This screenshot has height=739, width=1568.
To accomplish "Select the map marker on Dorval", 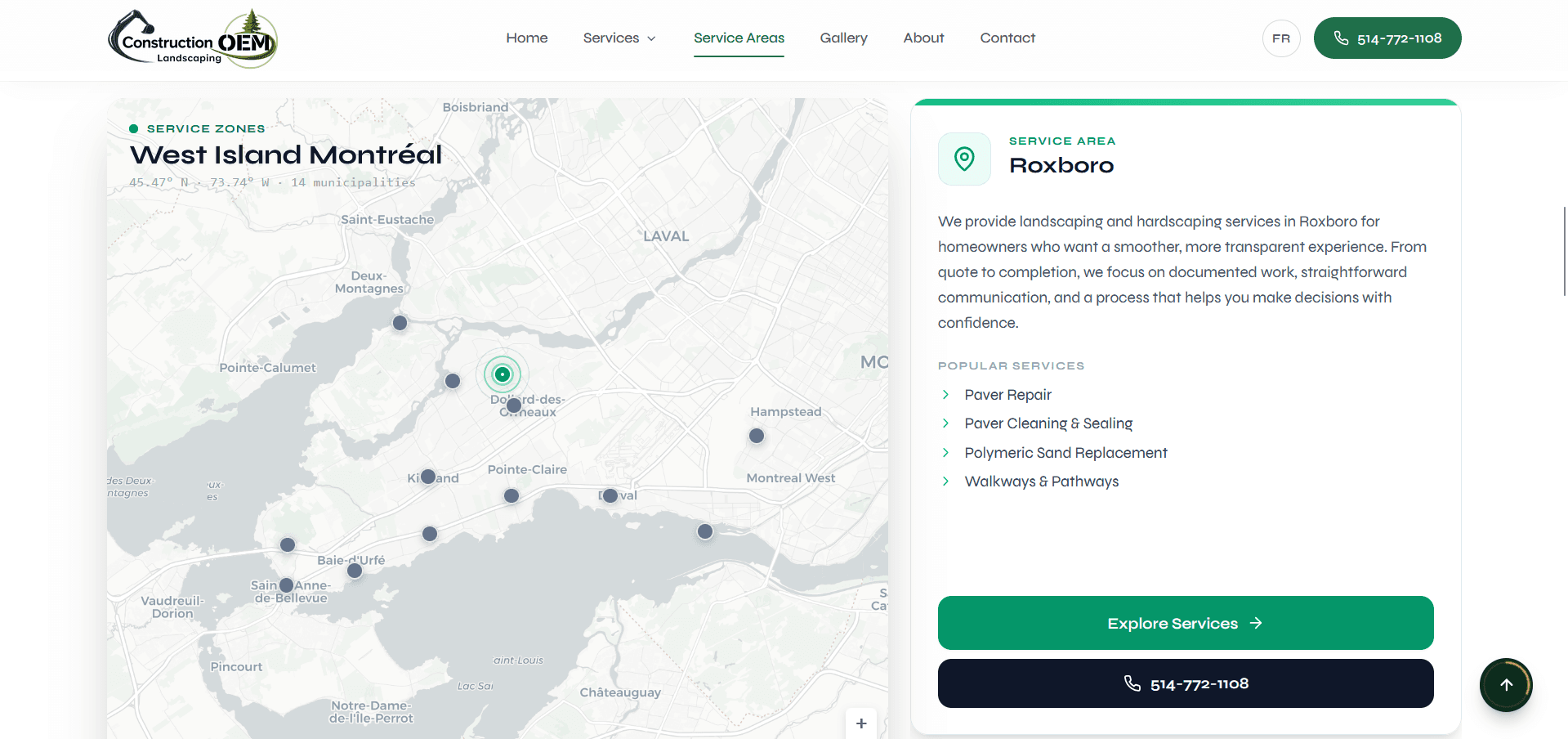I will [x=610, y=495].
